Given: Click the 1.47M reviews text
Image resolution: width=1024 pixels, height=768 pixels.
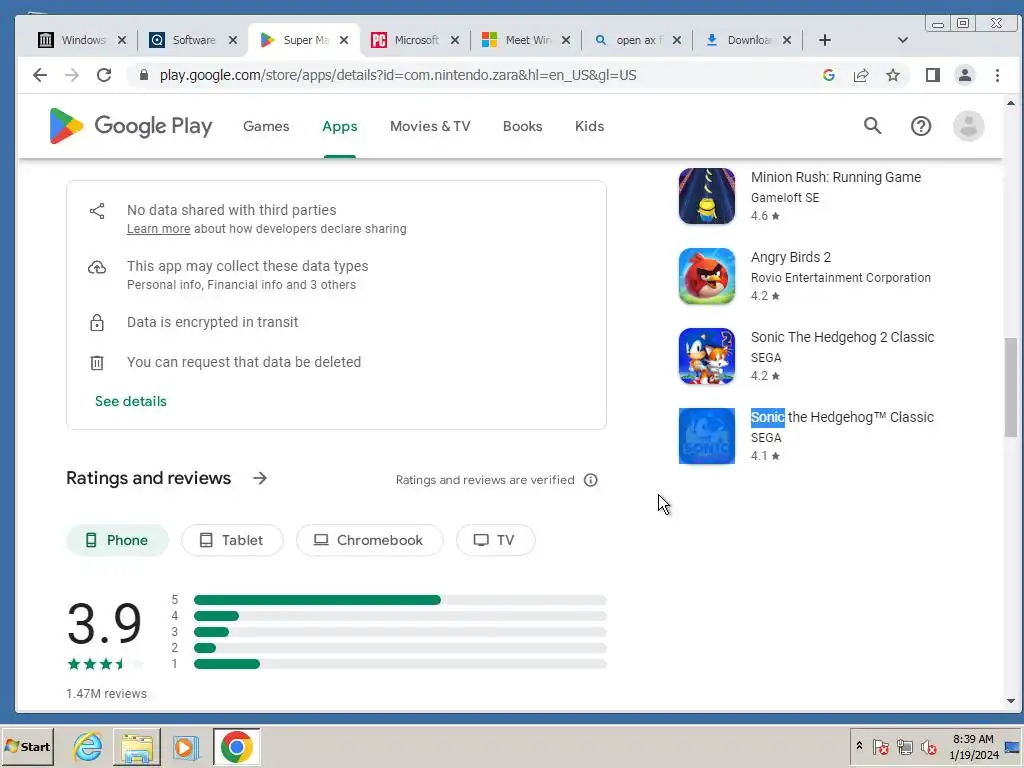Looking at the screenshot, I should point(106,694).
